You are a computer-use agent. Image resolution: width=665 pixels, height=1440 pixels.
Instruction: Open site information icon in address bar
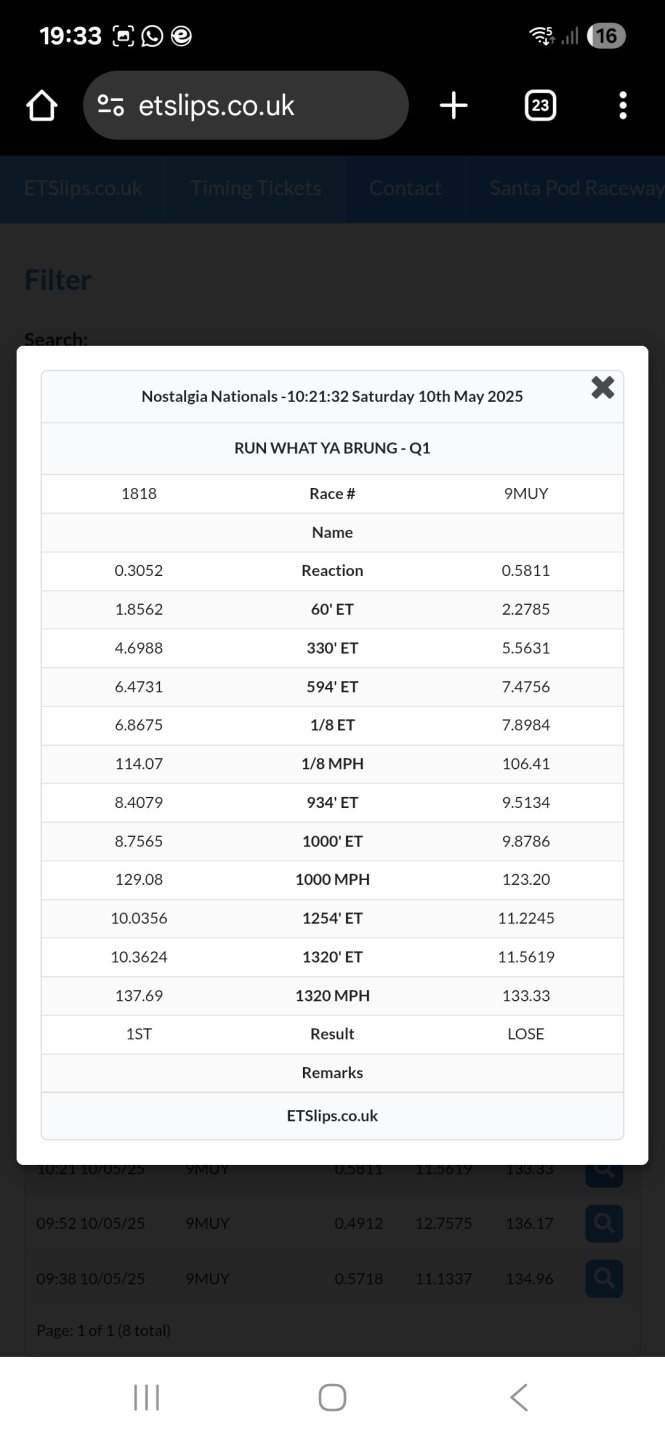tap(110, 105)
